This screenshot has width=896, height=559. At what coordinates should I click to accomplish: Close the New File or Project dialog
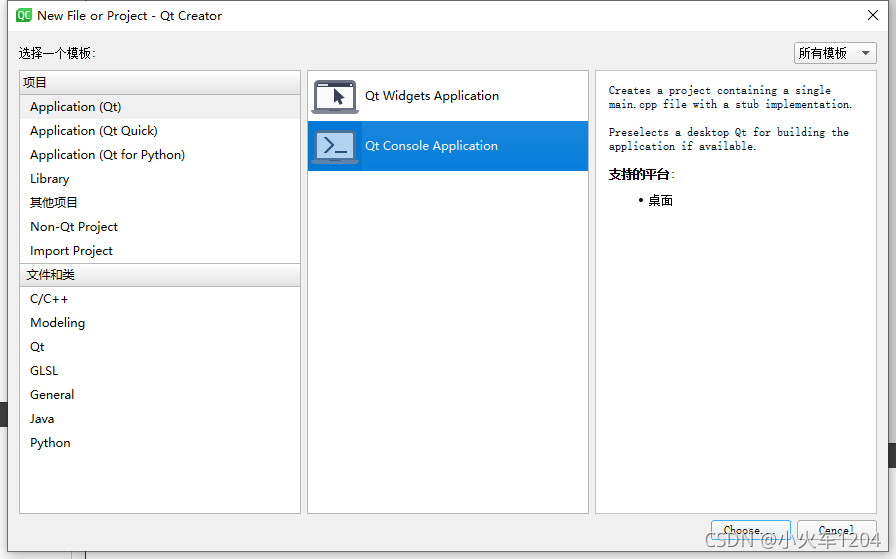(873, 15)
